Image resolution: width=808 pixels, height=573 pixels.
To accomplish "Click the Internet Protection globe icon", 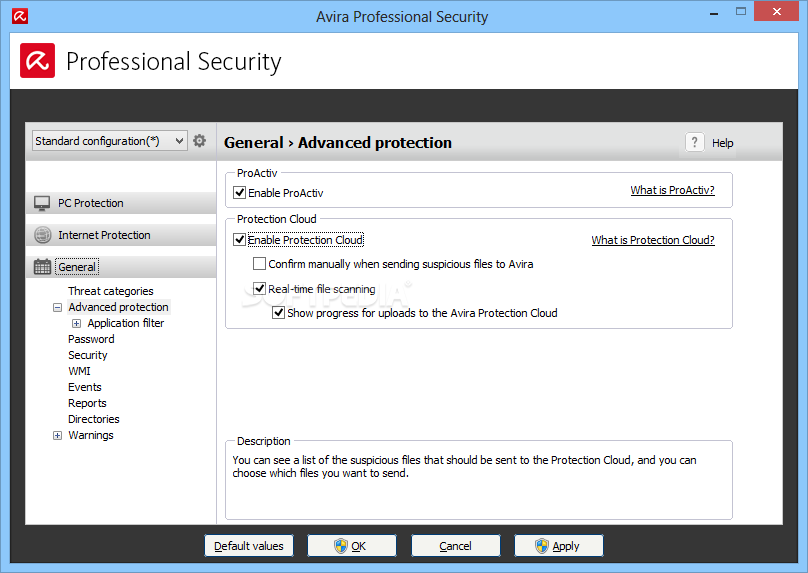I will [42, 235].
